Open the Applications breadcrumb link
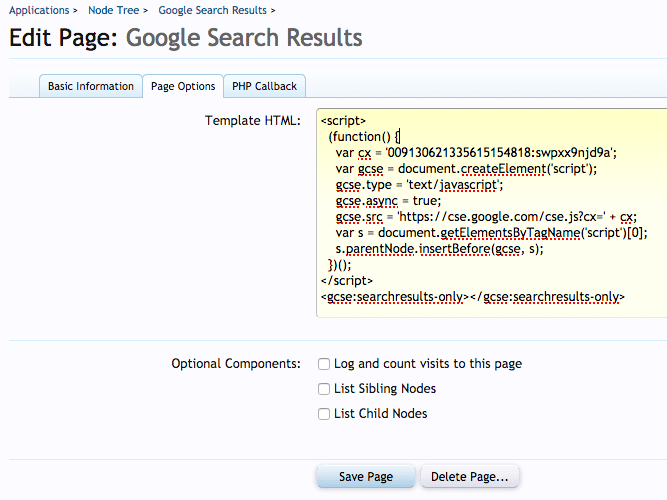 point(39,10)
